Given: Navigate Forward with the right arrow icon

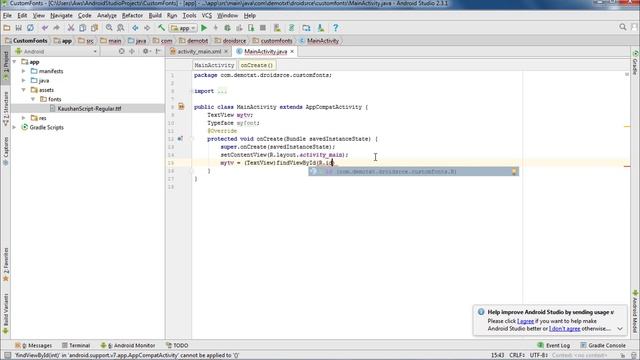Looking at the screenshot, I should click(147, 28).
